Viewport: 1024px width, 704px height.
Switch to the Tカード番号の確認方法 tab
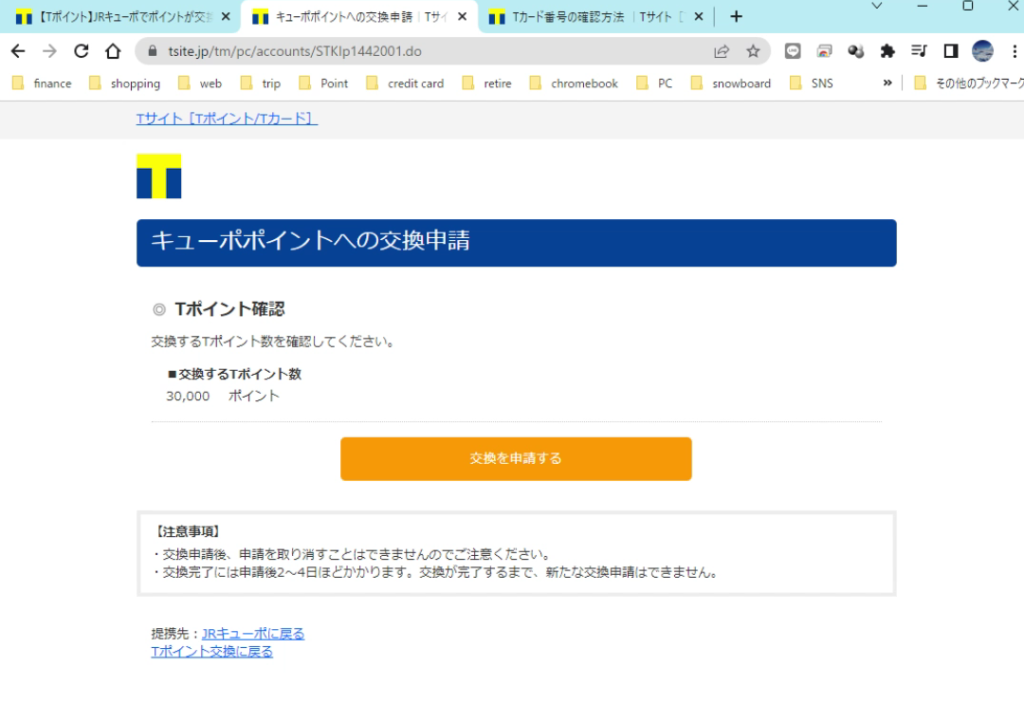click(x=594, y=16)
